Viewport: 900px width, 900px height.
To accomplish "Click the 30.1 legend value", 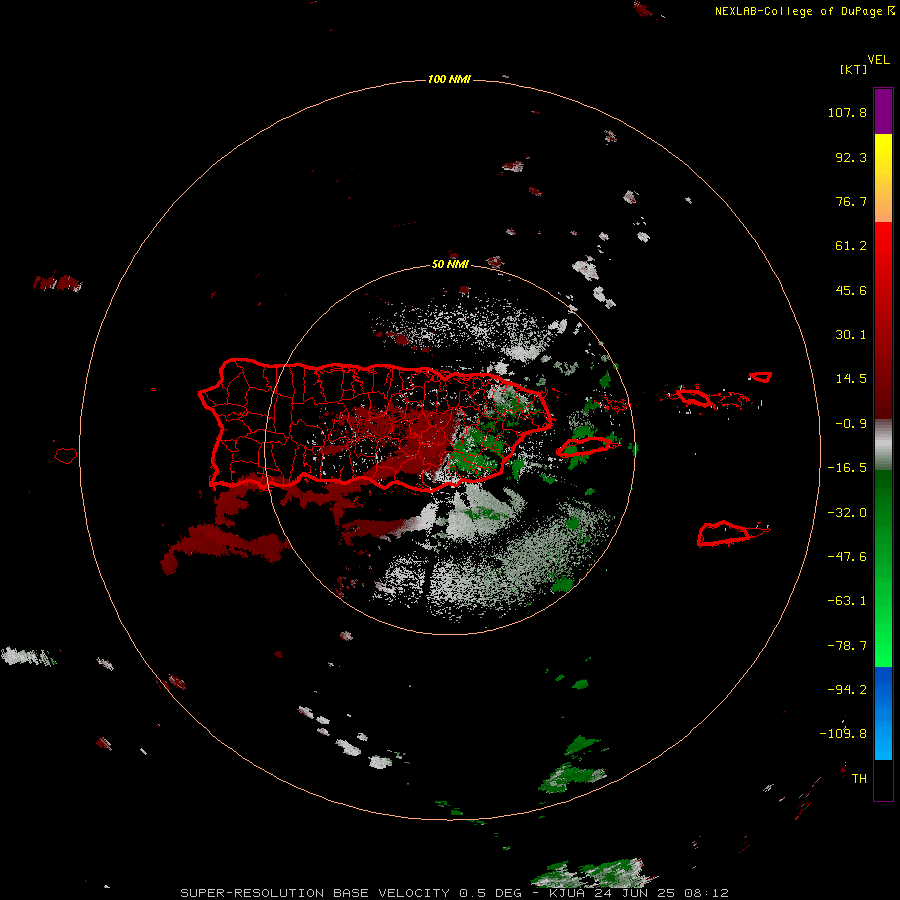I will coord(851,335).
